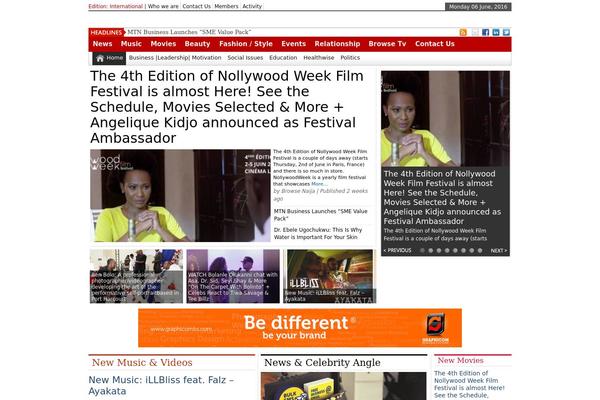Open the Twitter icon
Screen dimensions: 600x400
(x=506, y=33)
